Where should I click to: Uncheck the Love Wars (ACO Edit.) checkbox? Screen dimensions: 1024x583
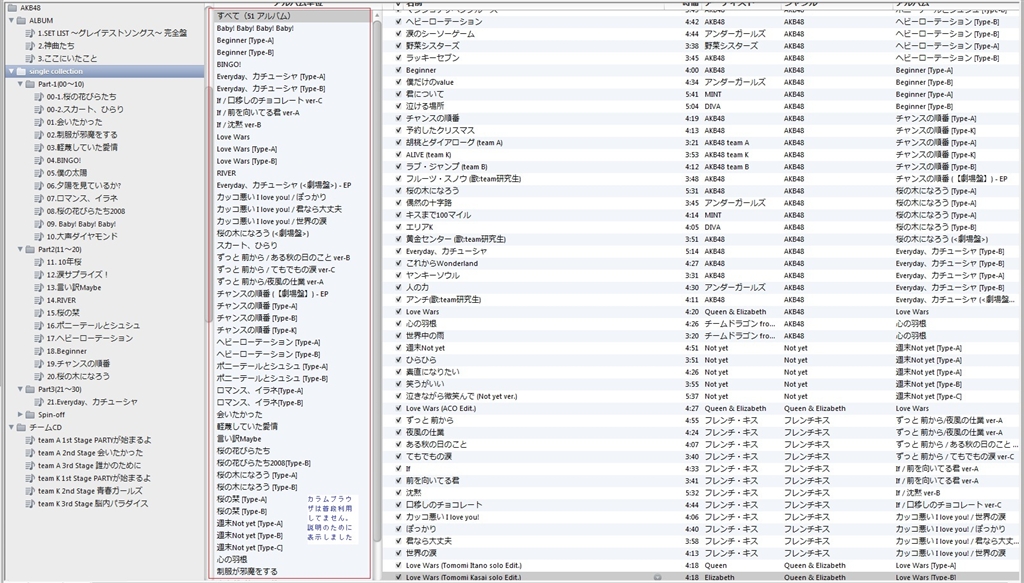(398, 408)
